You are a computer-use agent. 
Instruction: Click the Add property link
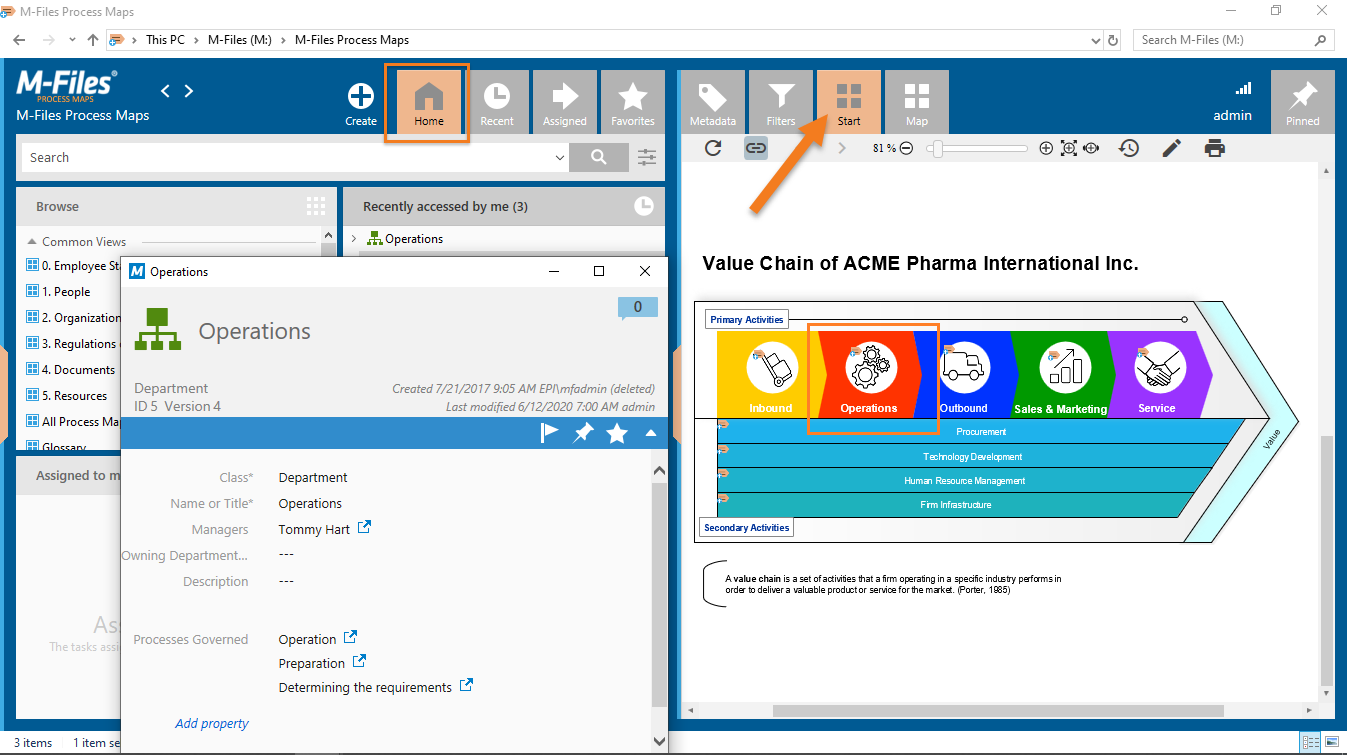[212, 724]
